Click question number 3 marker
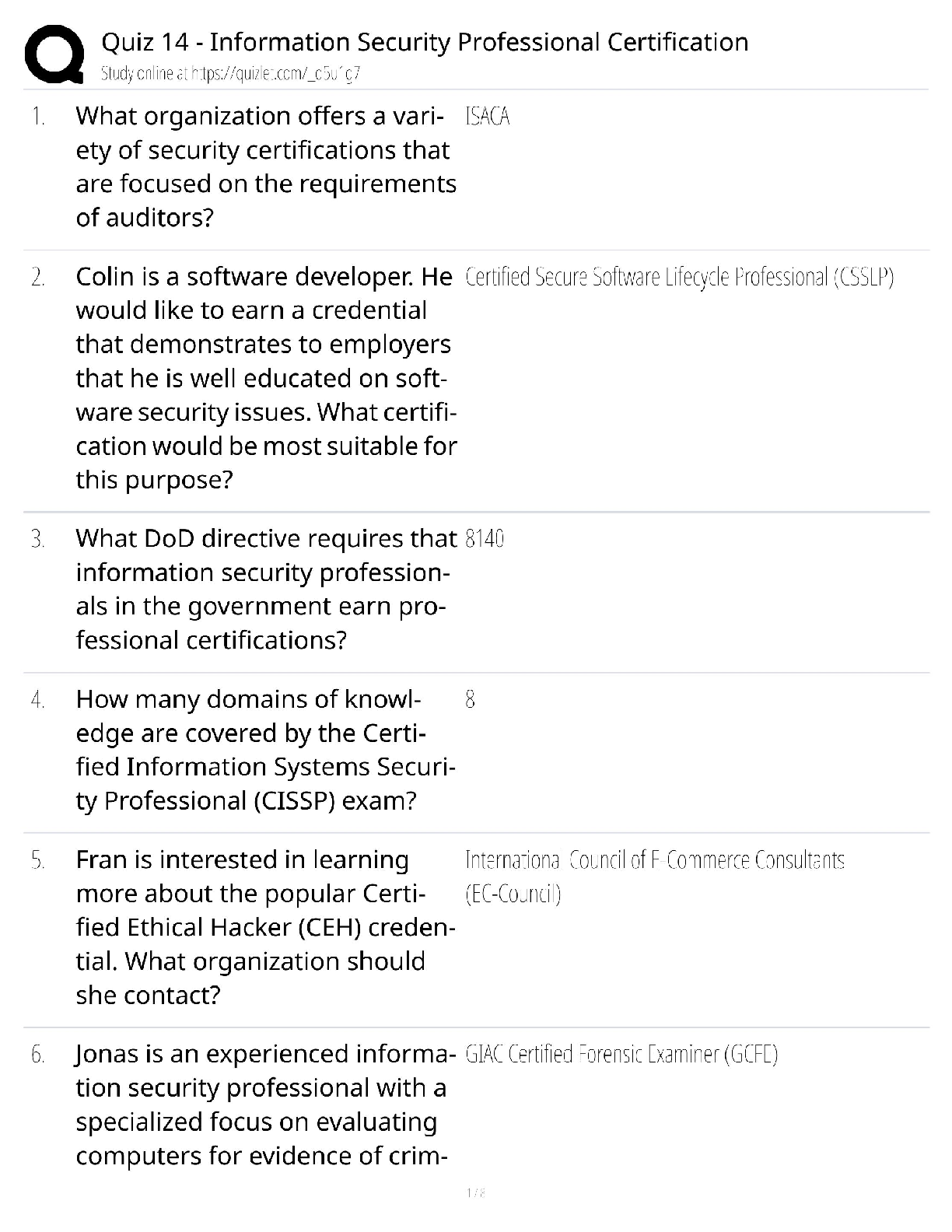This screenshot has height=1232, width=952. (x=38, y=538)
